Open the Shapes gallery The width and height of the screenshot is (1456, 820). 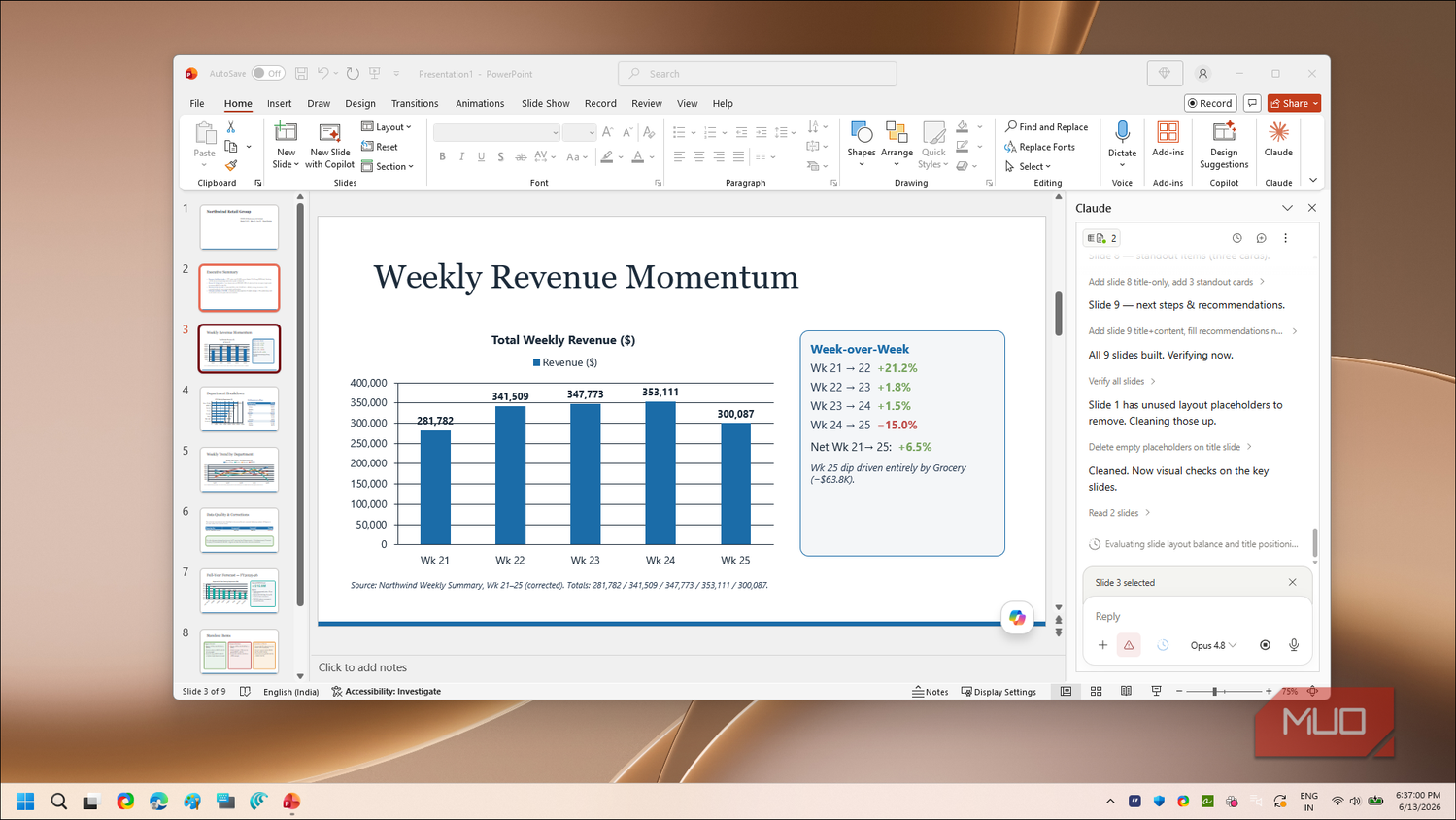click(861, 145)
